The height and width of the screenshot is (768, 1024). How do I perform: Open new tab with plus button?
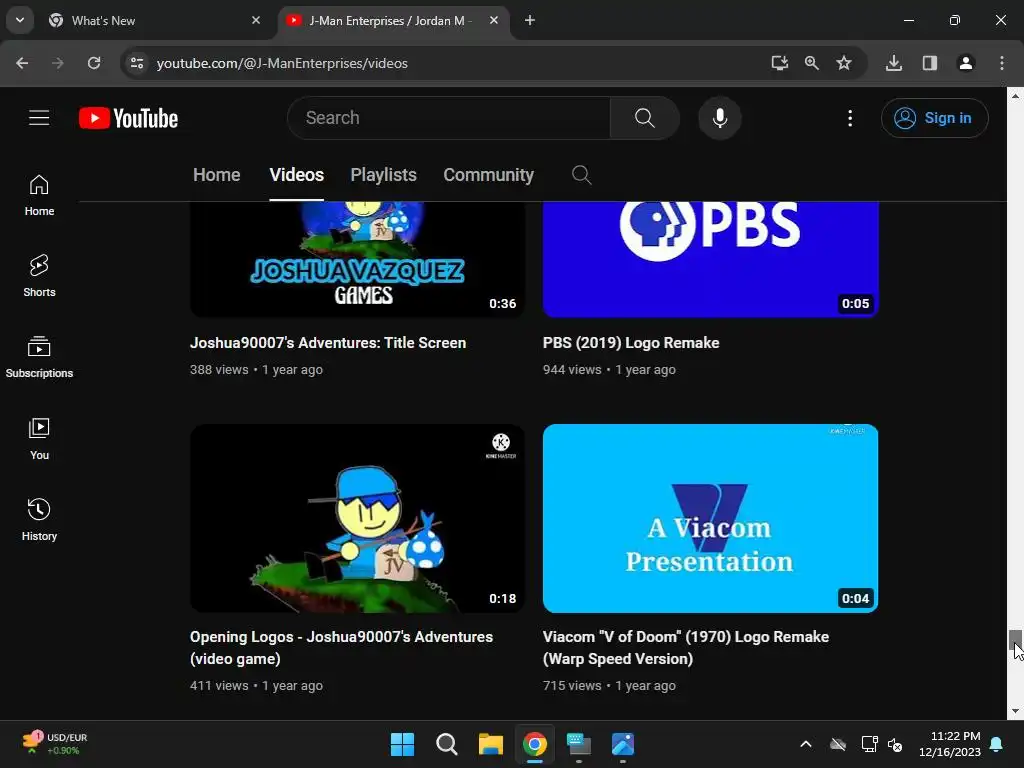click(530, 21)
